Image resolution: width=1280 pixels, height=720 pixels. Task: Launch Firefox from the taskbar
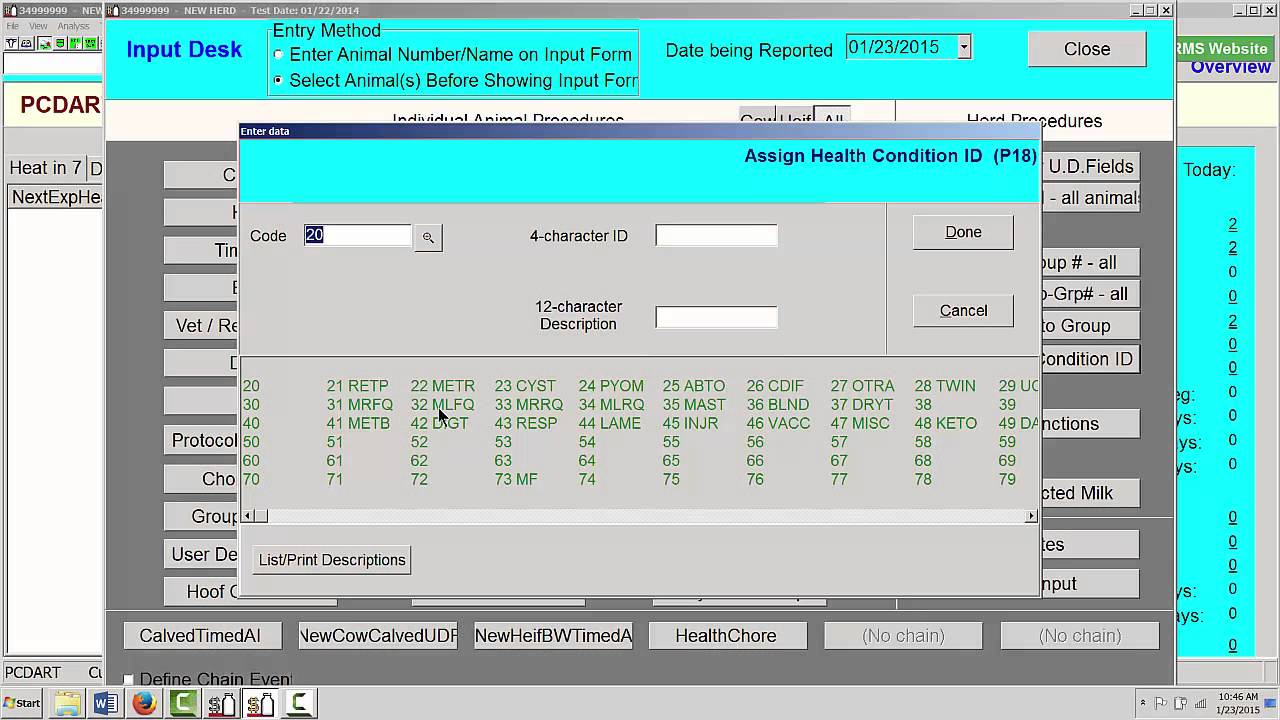tap(144, 704)
